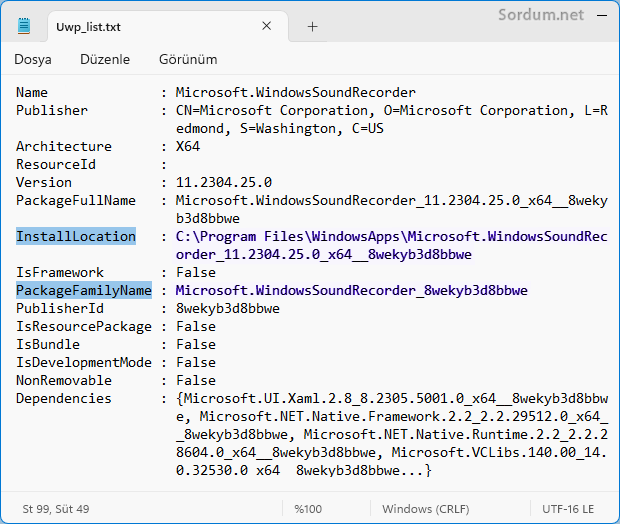Image resolution: width=620 pixels, height=524 pixels.
Task: Click the Publisher label
Action: 52,110
